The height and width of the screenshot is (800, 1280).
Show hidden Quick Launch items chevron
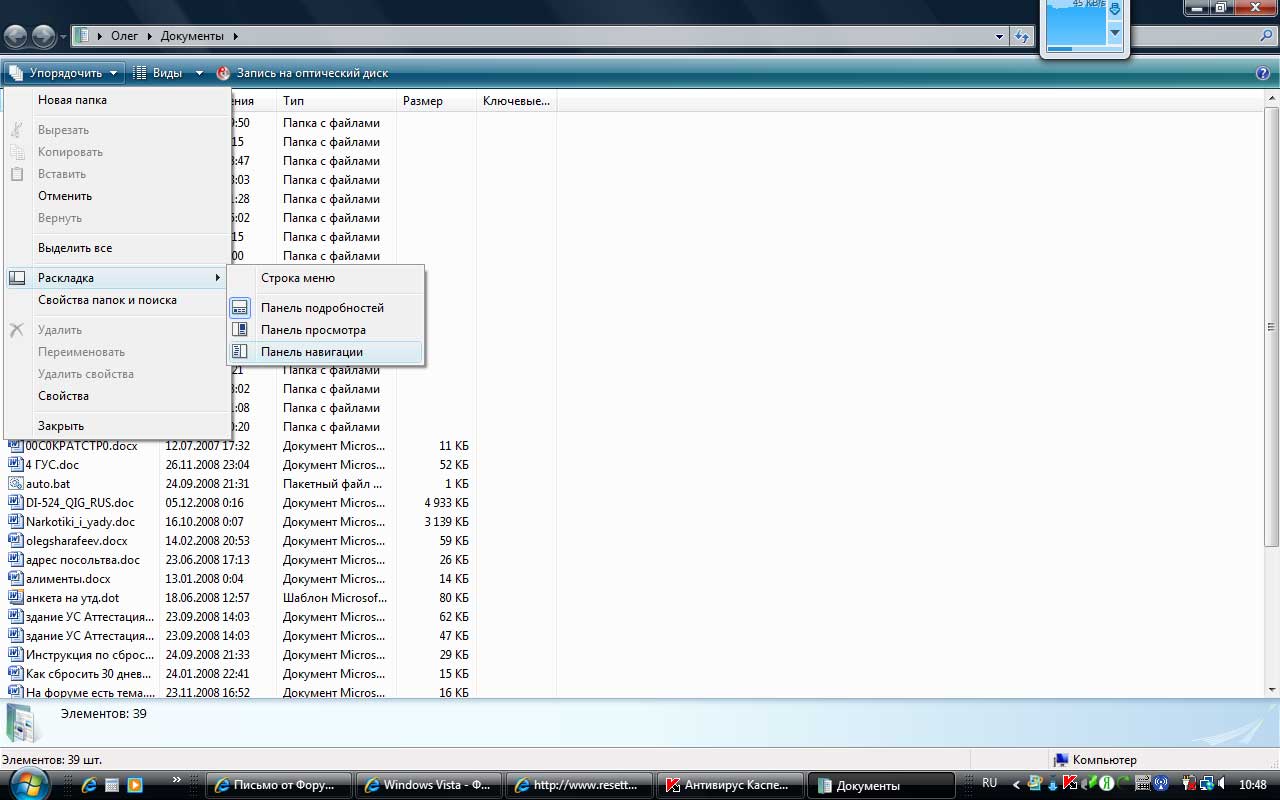coord(177,780)
